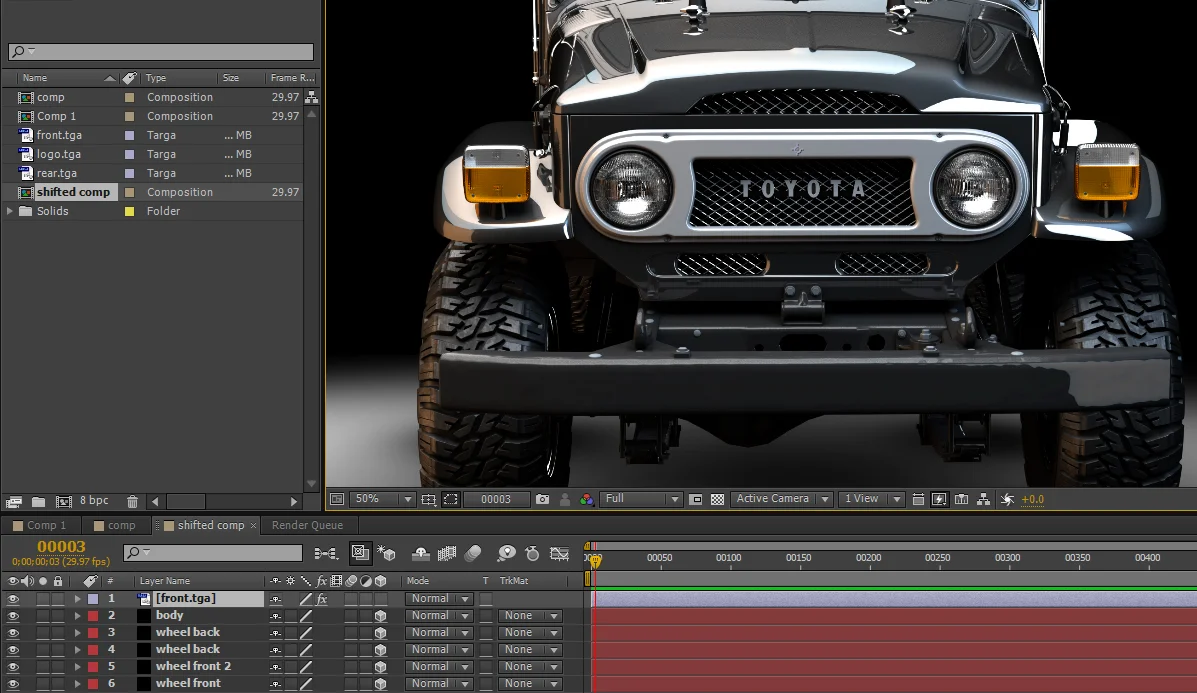The height and width of the screenshot is (693, 1197).
Task: Open grid and guide options icon
Action: pyautogui.click(x=428, y=499)
